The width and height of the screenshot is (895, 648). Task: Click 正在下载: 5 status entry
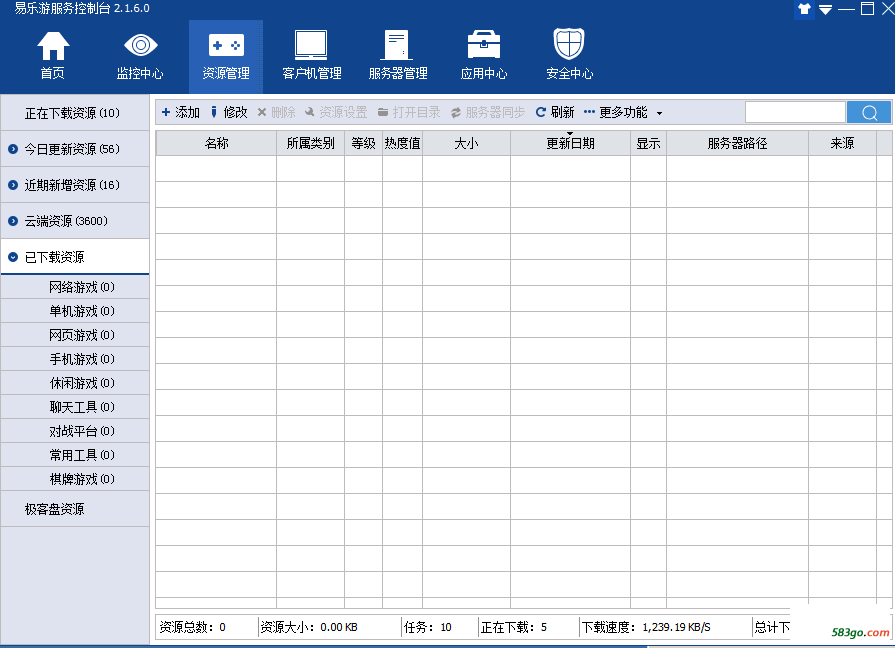tap(514, 627)
